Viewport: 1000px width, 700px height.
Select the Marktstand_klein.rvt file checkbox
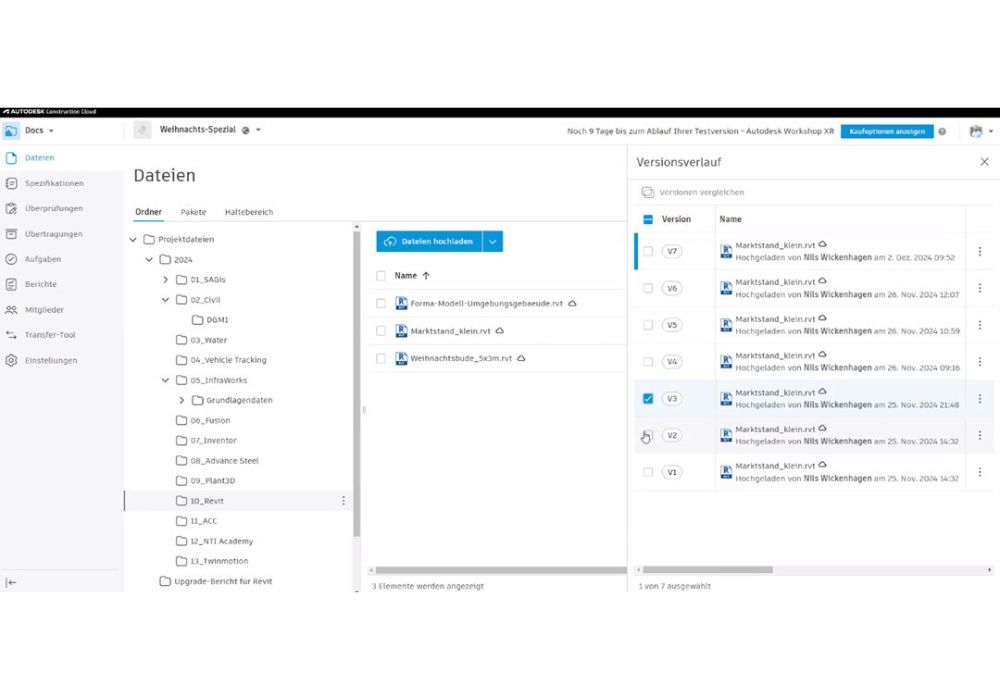click(381, 331)
